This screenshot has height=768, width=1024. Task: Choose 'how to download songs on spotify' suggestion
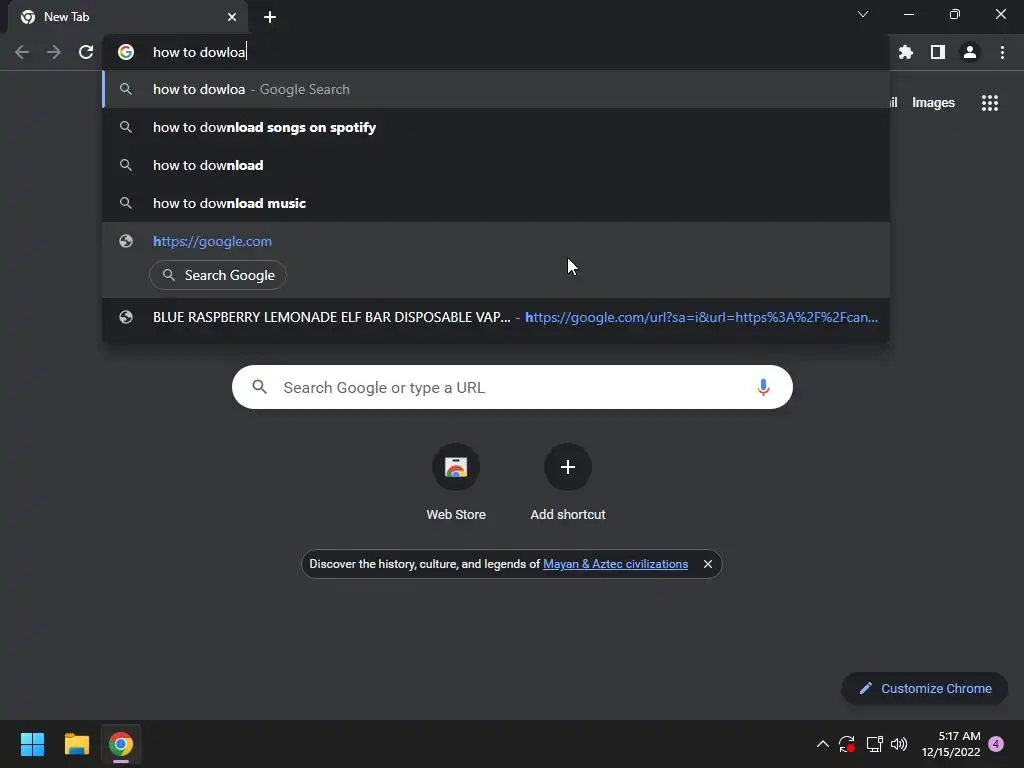(x=496, y=127)
